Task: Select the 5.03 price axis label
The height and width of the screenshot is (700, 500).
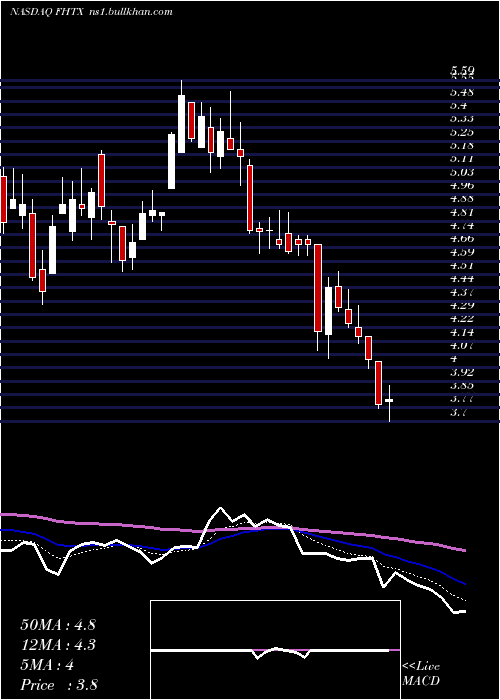Action: coord(462,172)
